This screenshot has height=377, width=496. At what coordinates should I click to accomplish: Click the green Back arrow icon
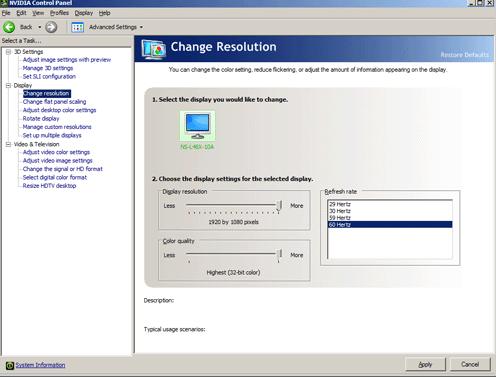click(x=9, y=27)
